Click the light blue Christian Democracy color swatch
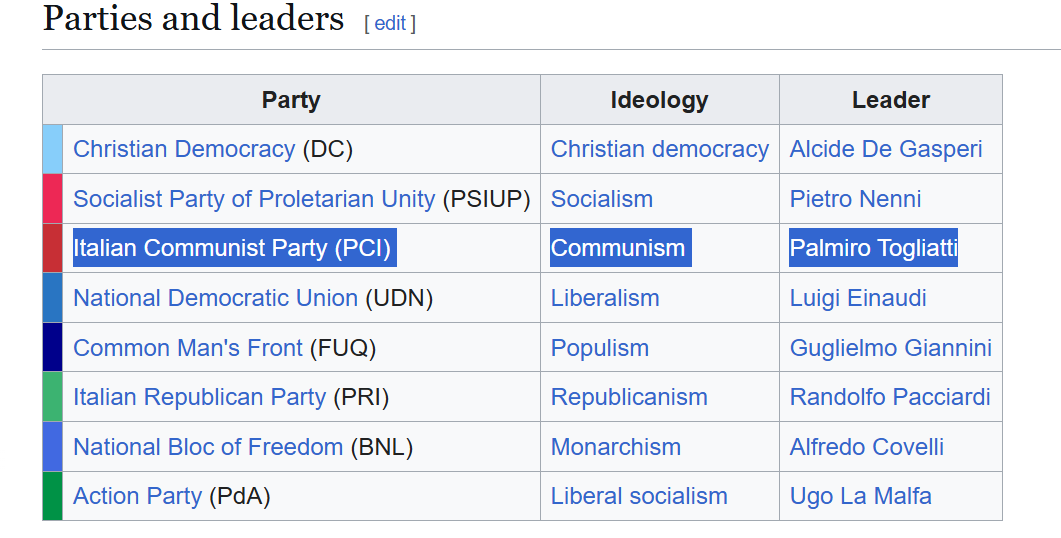The image size is (1061, 538). pos(53,149)
